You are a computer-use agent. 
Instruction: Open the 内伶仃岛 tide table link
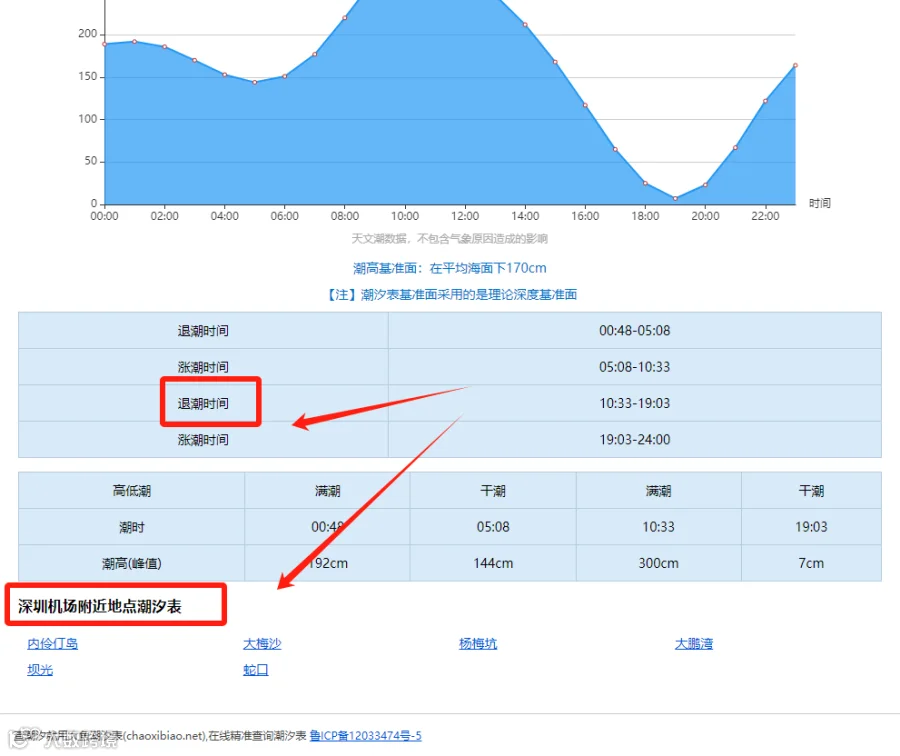point(52,643)
